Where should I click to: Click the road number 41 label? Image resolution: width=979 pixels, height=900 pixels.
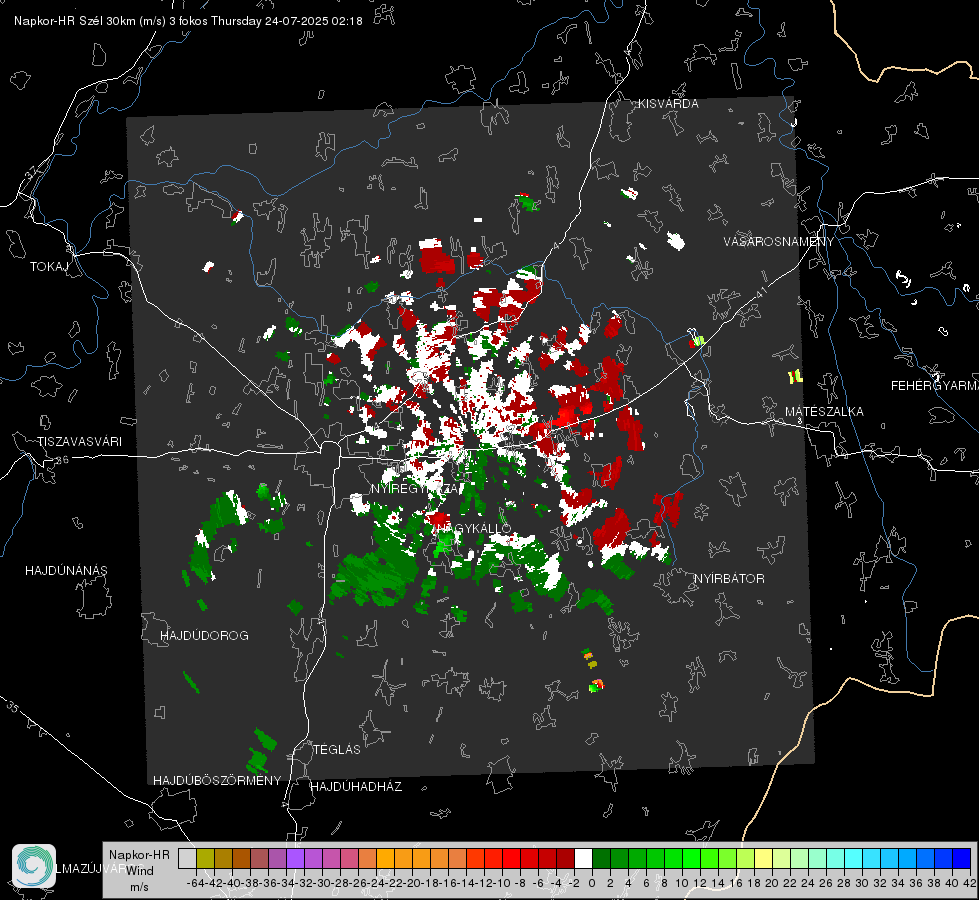point(761,292)
